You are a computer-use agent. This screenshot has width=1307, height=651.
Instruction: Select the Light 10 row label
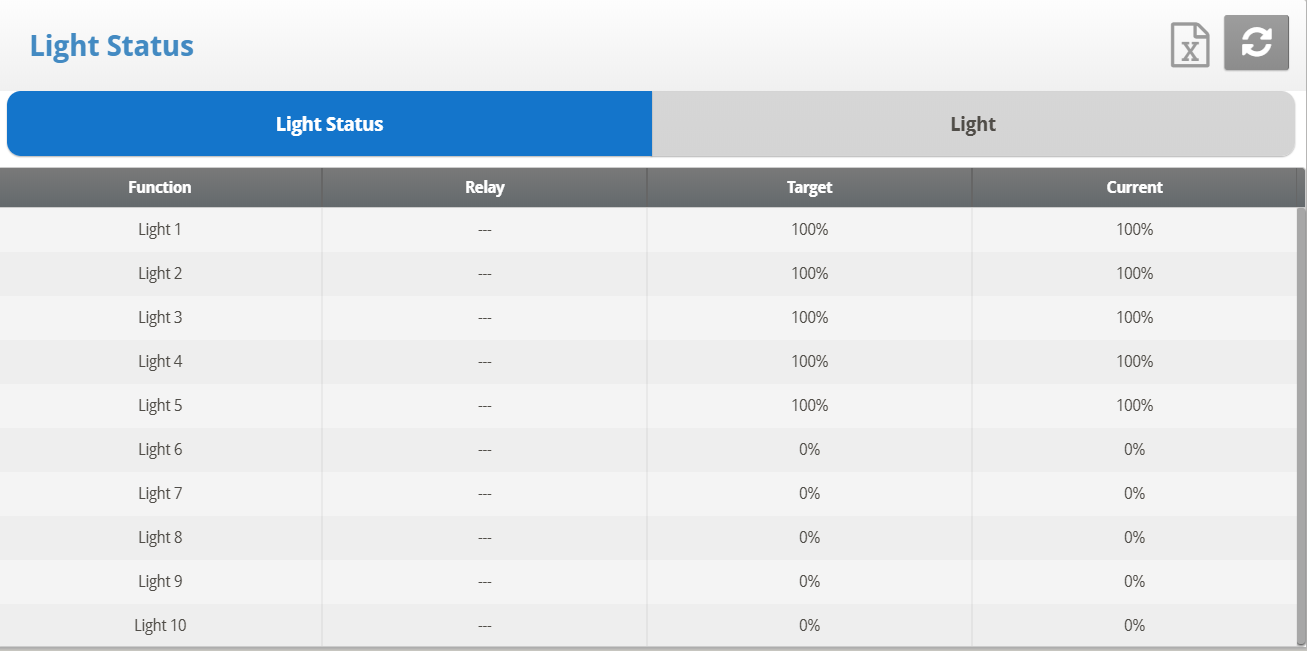(x=160, y=625)
